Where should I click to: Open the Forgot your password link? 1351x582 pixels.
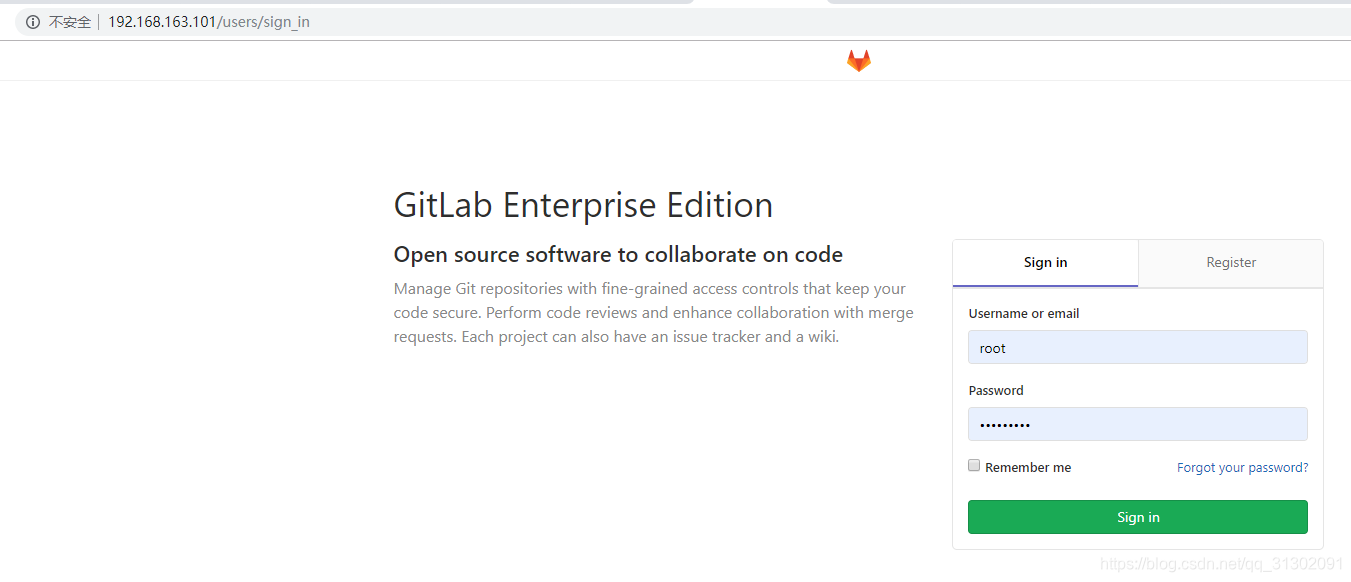pyautogui.click(x=1242, y=468)
